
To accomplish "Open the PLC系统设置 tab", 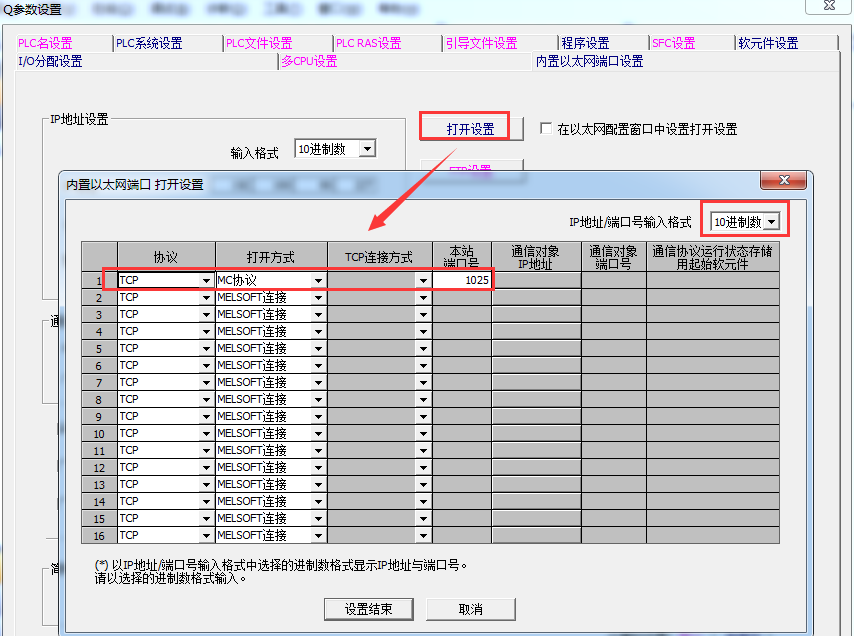I will (x=149, y=43).
